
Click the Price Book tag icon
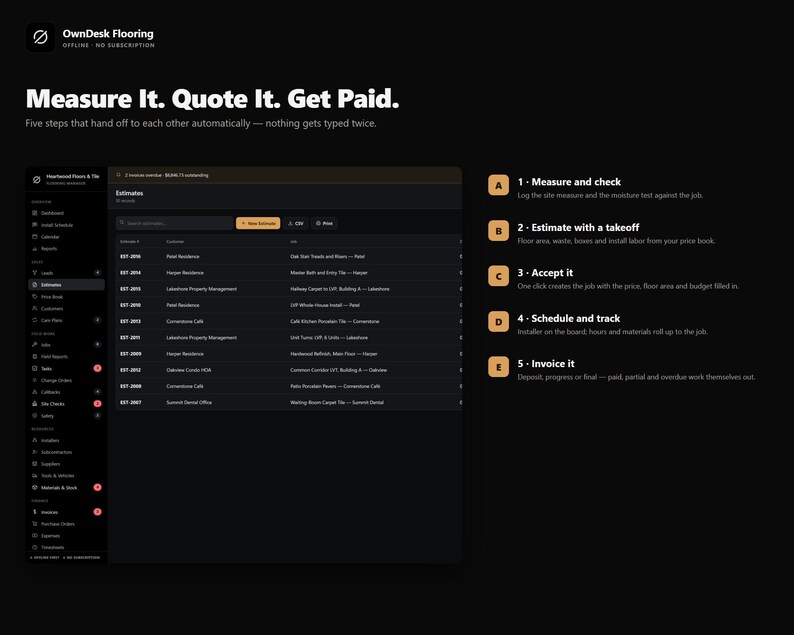34,296
